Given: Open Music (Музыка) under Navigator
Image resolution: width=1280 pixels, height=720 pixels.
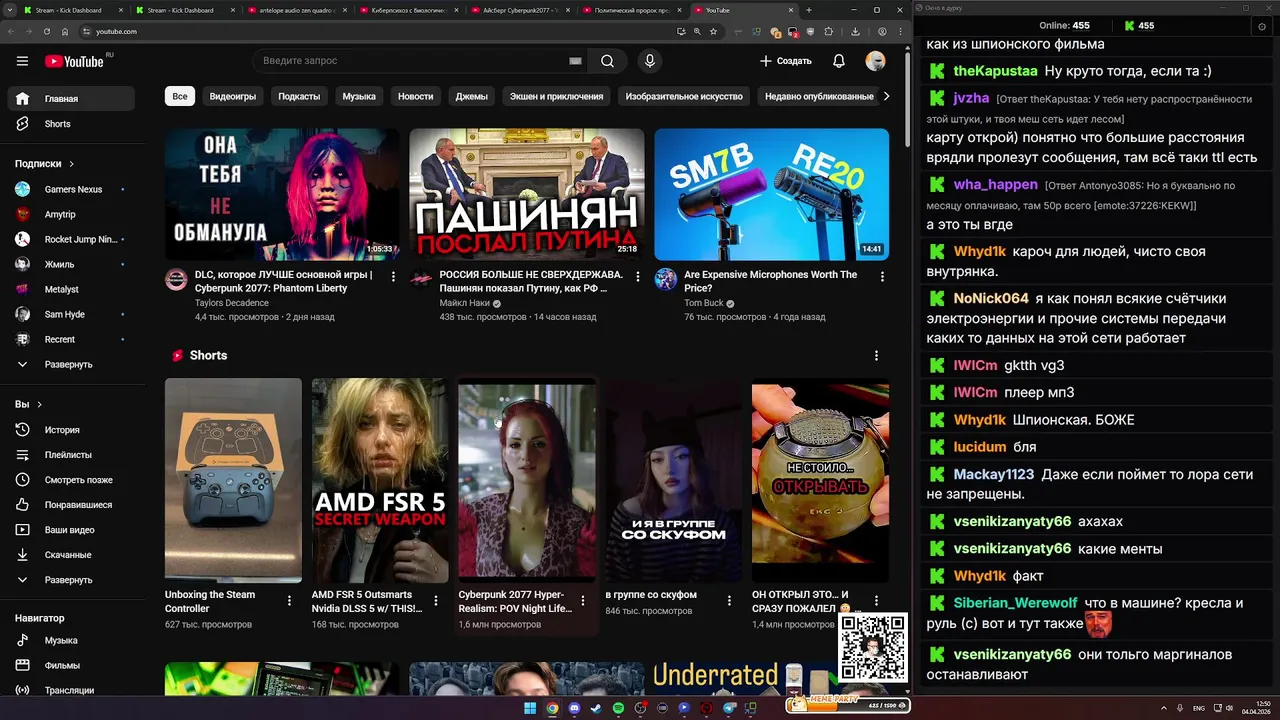Looking at the screenshot, I should [x=70, y=640].
